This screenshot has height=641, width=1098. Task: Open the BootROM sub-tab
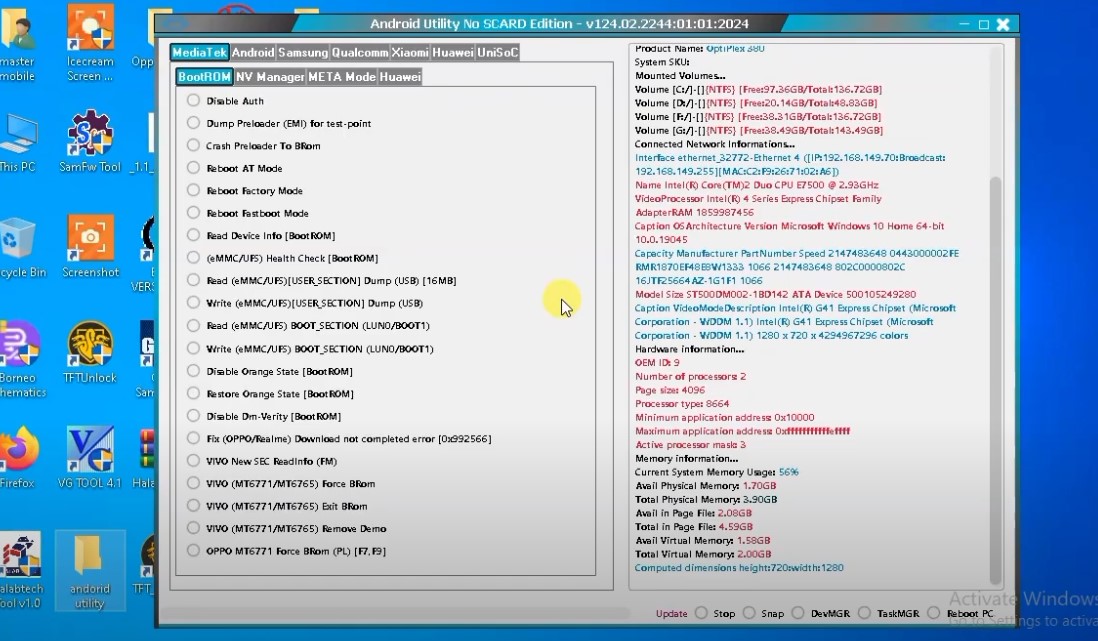204,76
